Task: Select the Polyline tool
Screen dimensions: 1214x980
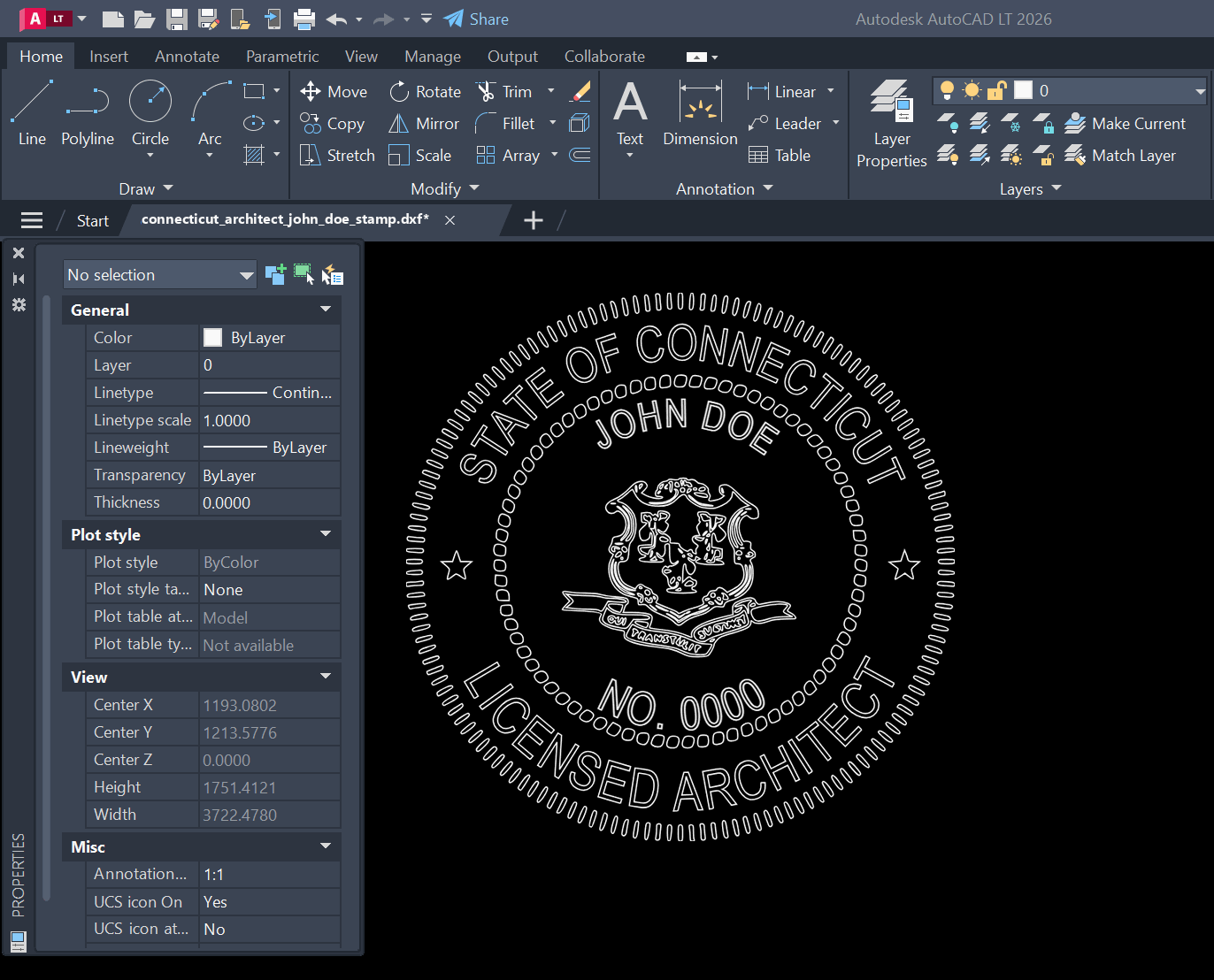Action: coord(88,113)
